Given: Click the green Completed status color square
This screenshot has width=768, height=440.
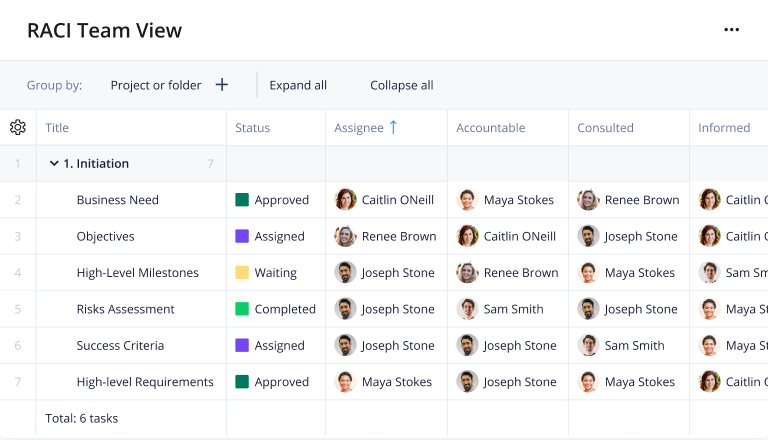Looking at the screenshot, I should coord(242,309).
